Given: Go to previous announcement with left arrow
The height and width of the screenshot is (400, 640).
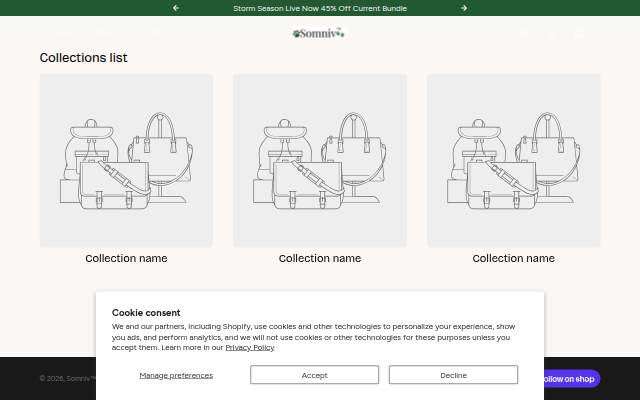Looking at the screenshot, I should (176, 8).
